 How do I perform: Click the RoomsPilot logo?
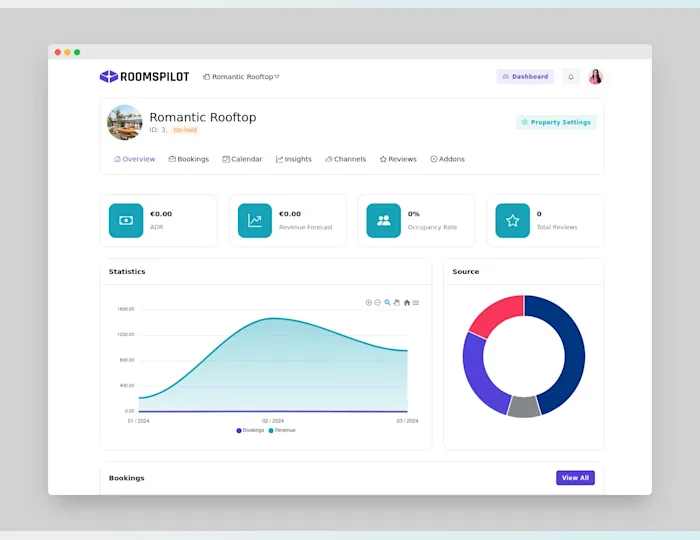coord(144,77)
